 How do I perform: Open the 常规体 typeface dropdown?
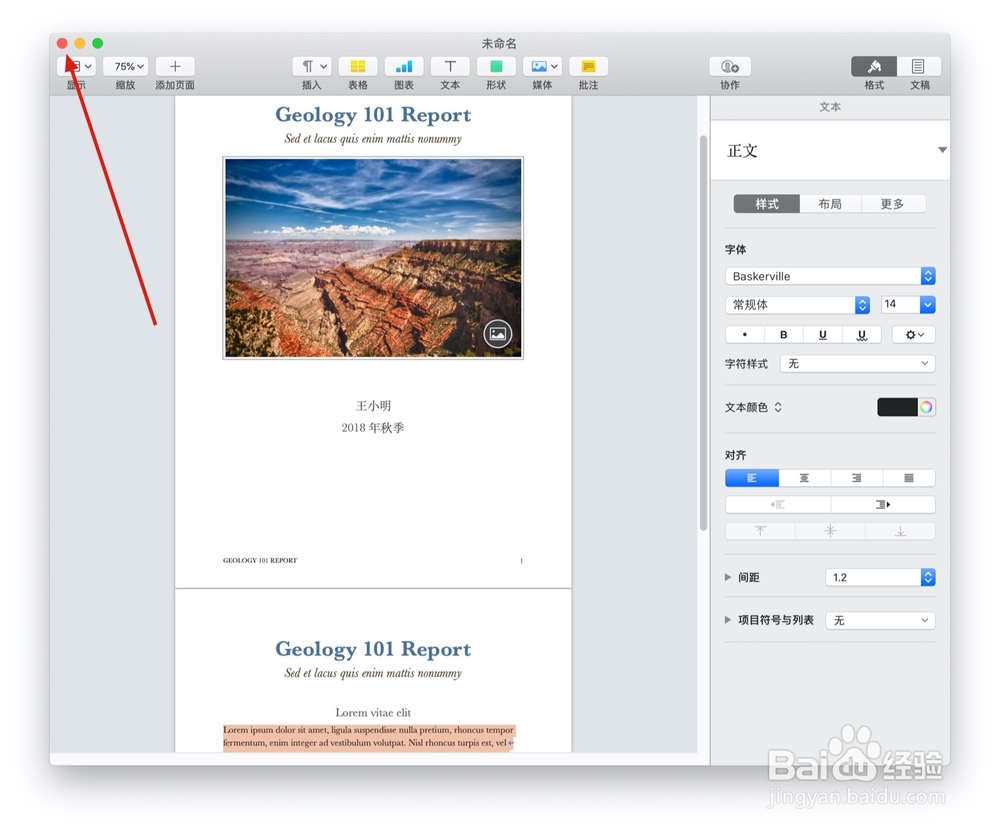click(798, 305)
